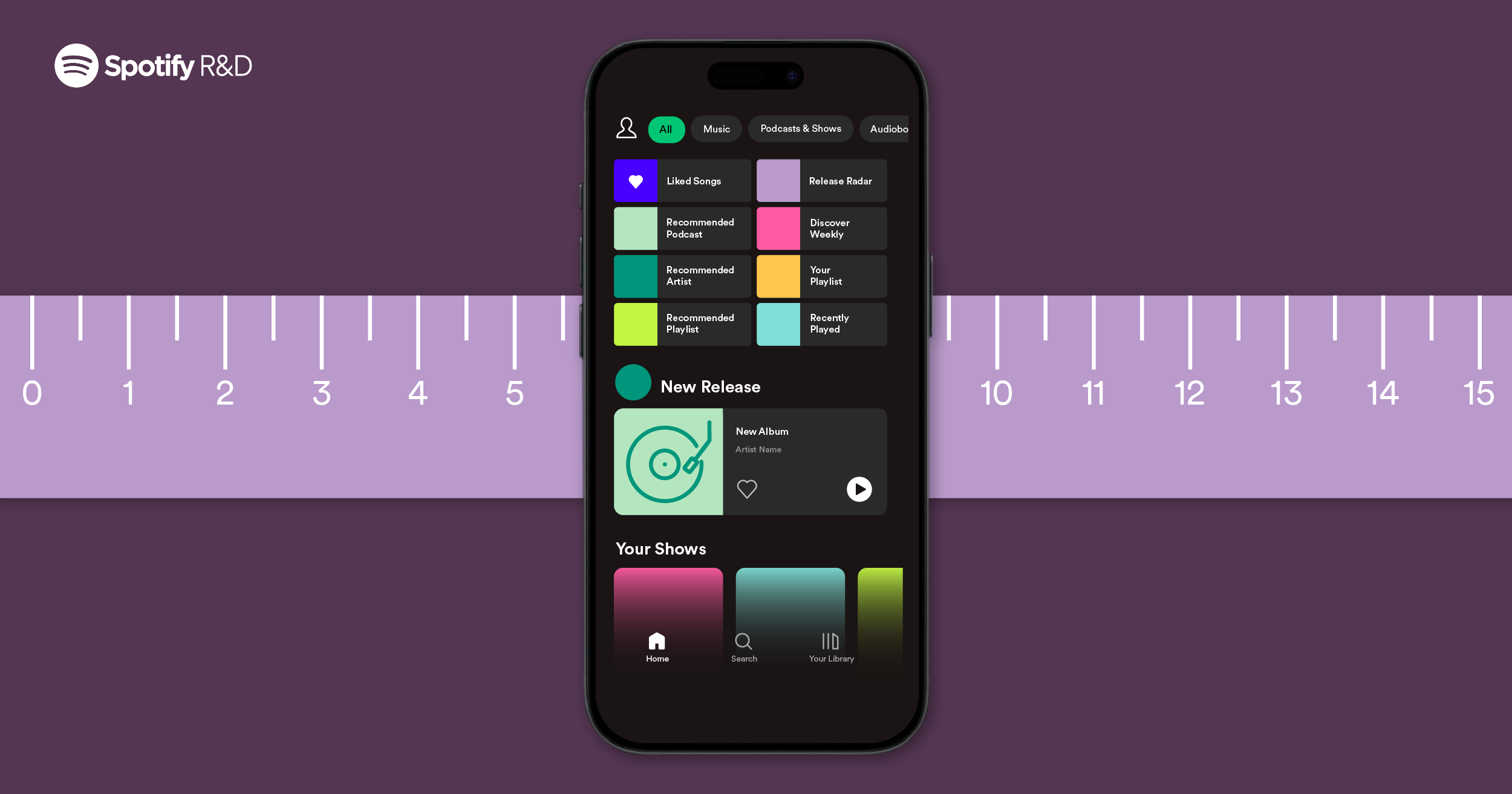Select the Release Radar icon
Image resolution: width=1512 pixels, height=794 pixels.
click(778, 181)
